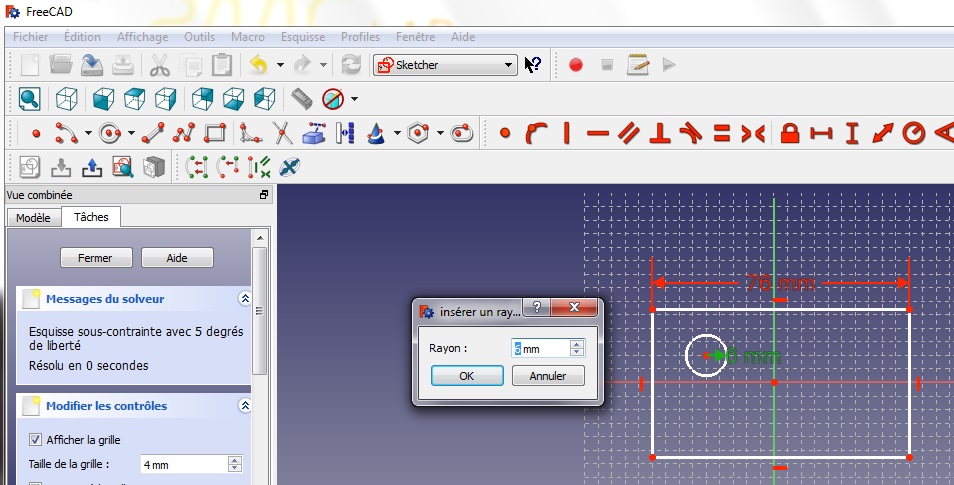This screenshot has width=954, height=485.
Task: Click the radius constraint icon
Action: pos(912,133)
